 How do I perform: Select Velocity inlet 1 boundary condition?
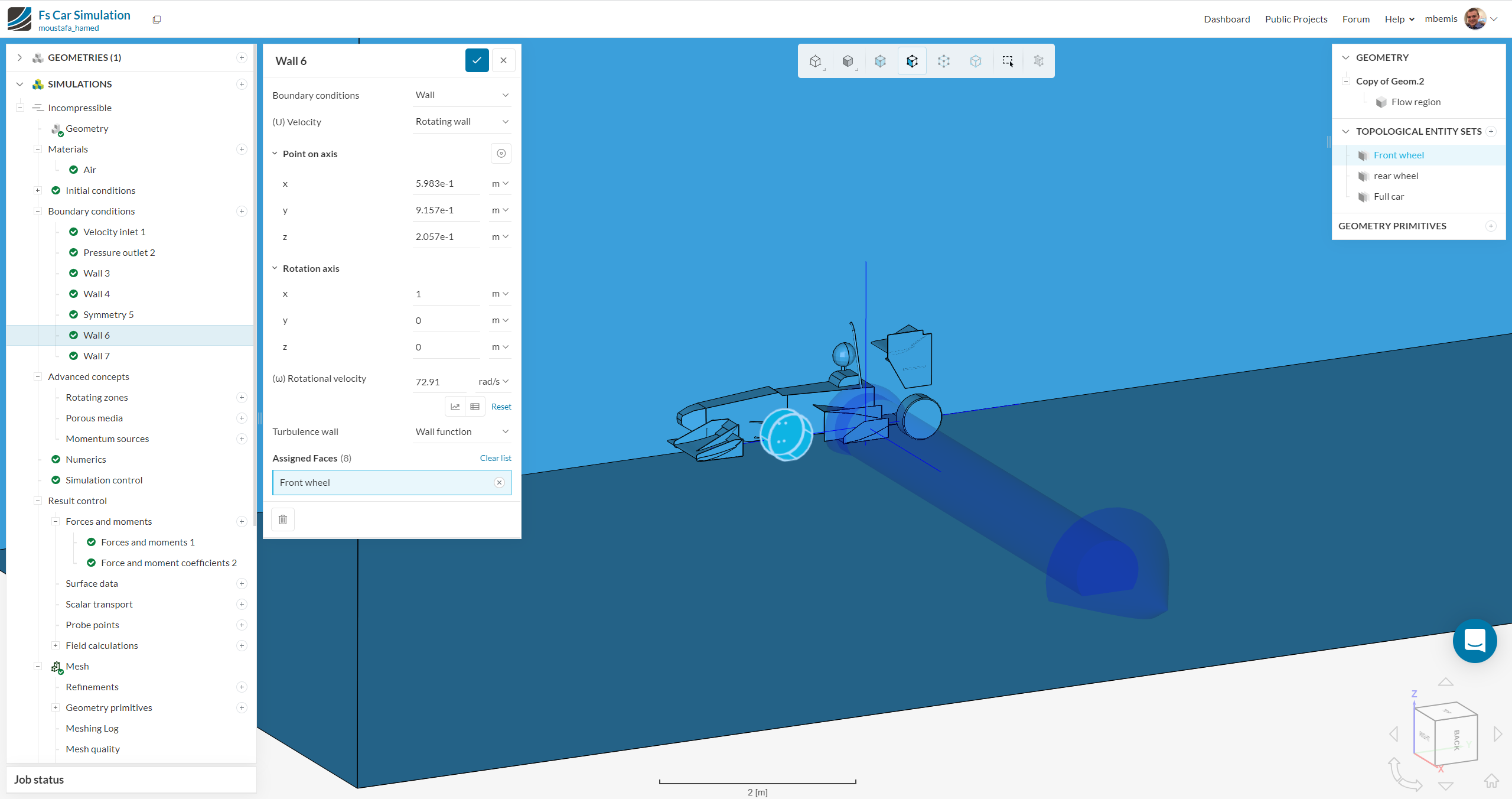point(114,232)
